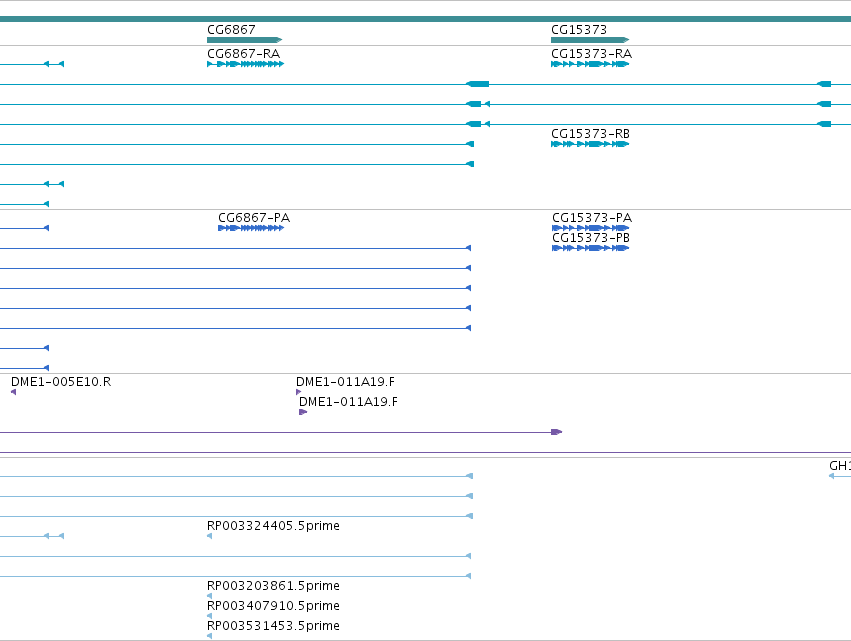Screen dimensions: 851x641
Task: Select purple feature arrow end near CG15373
Action: pos(556,432)
